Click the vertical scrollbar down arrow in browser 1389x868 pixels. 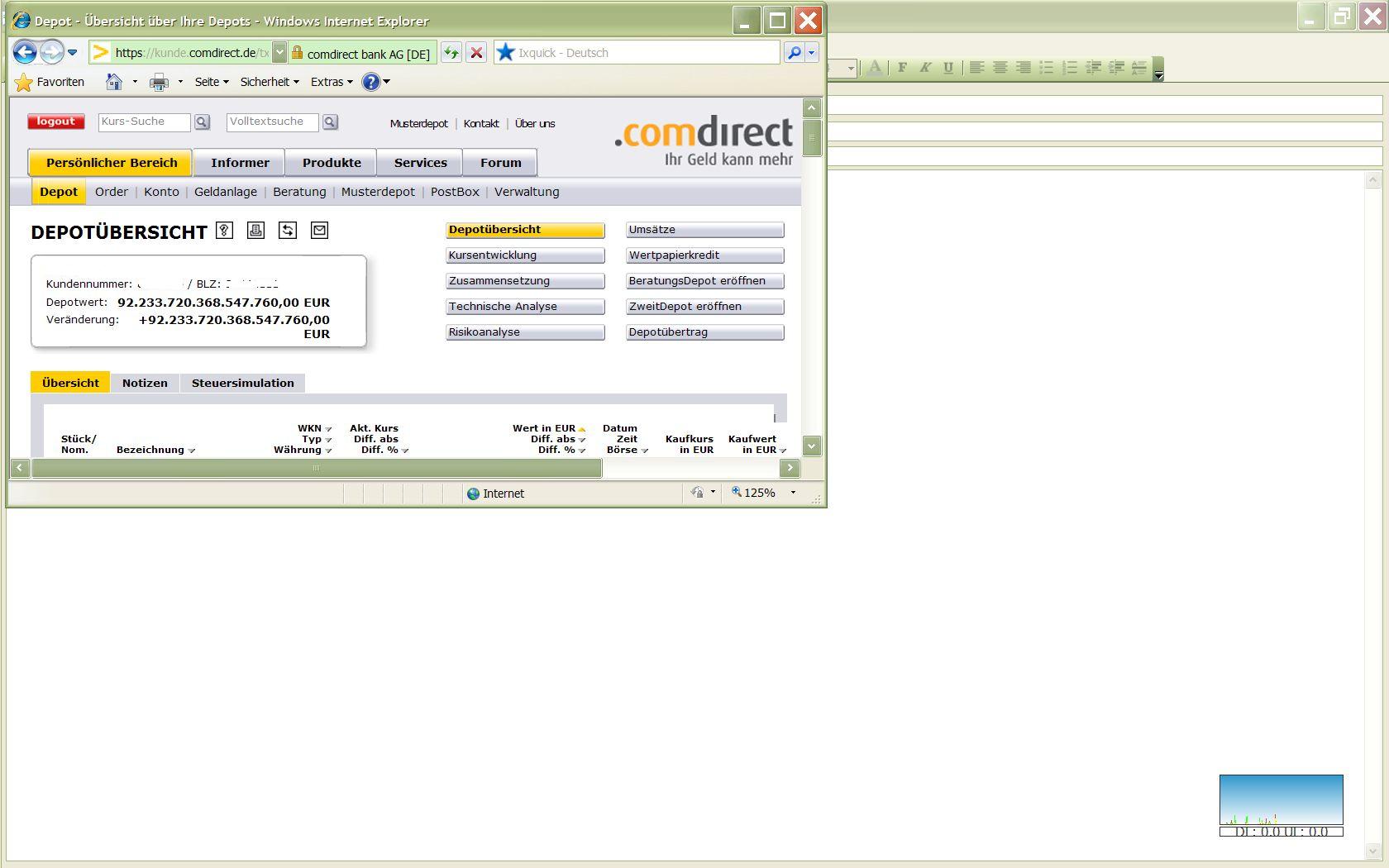811,446
